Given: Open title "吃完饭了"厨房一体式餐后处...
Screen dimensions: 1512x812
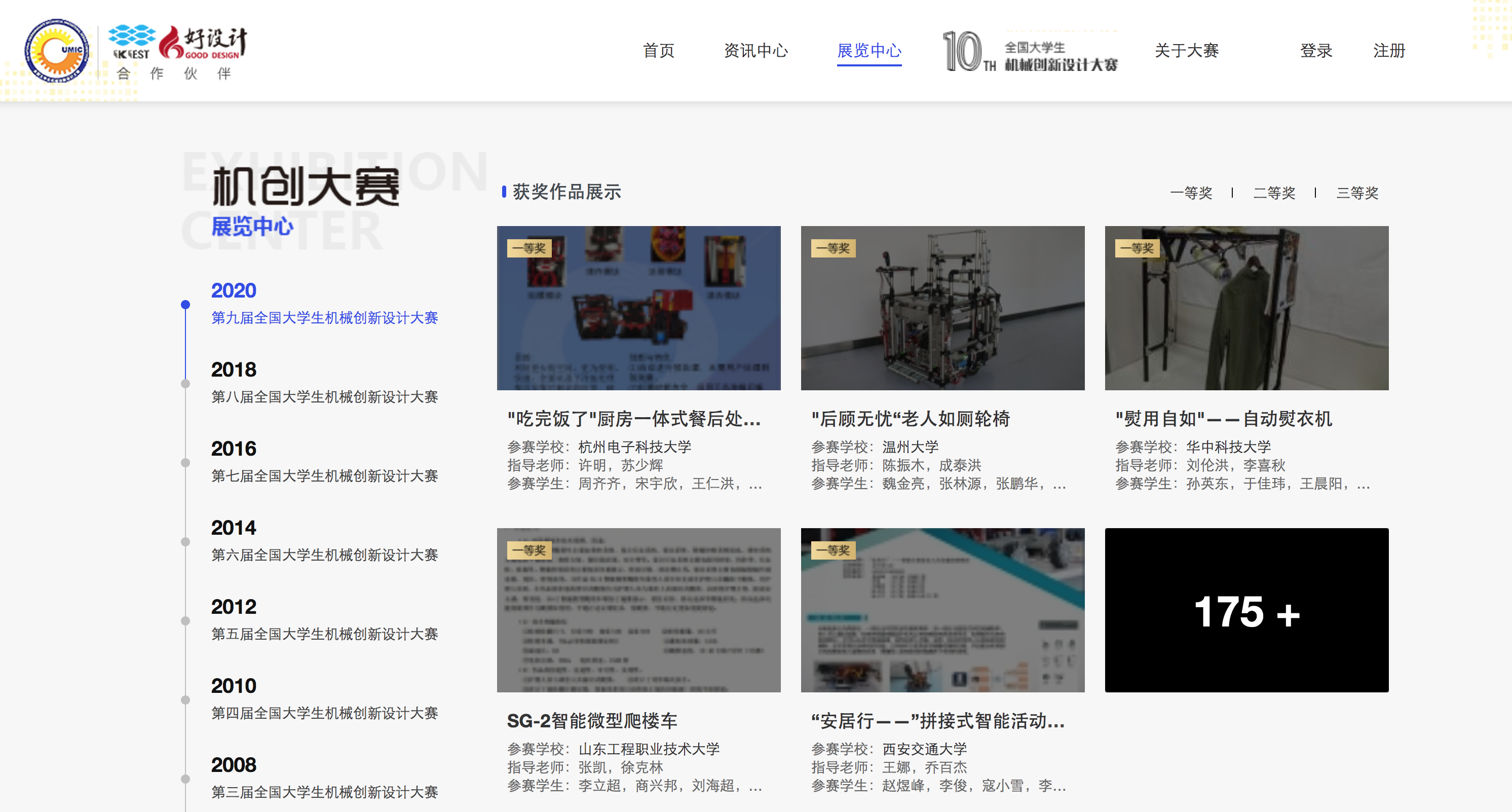Looking at the screenshot, I should click(634, 419).
